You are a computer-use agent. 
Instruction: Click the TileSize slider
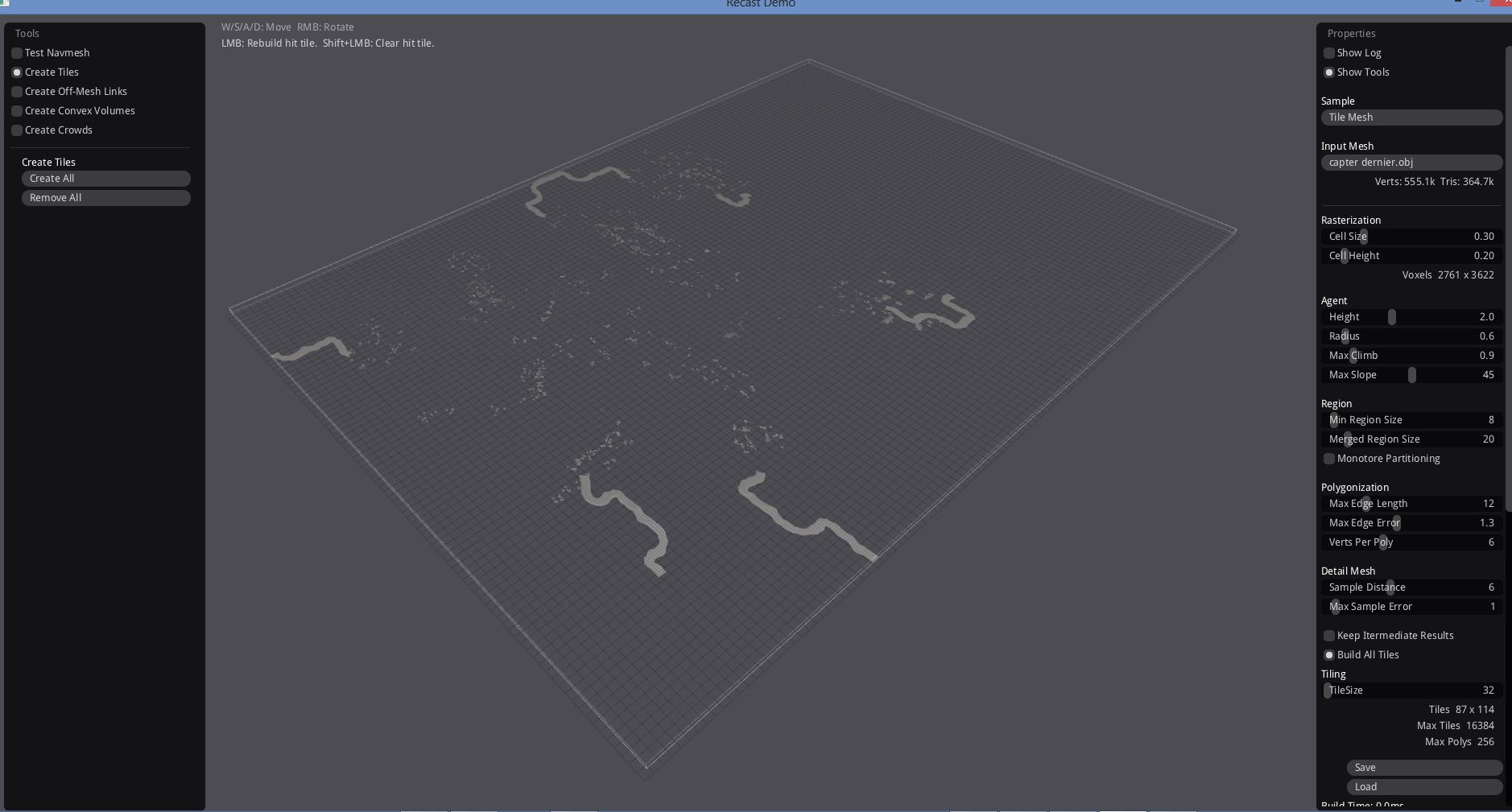pos(1411,690)
